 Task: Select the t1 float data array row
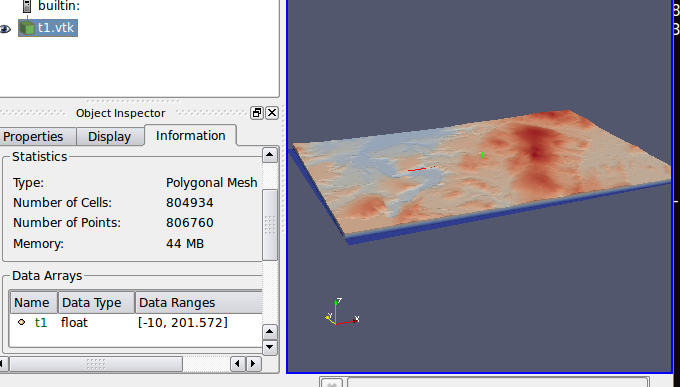pyautogui.click(x=136, y=323)
